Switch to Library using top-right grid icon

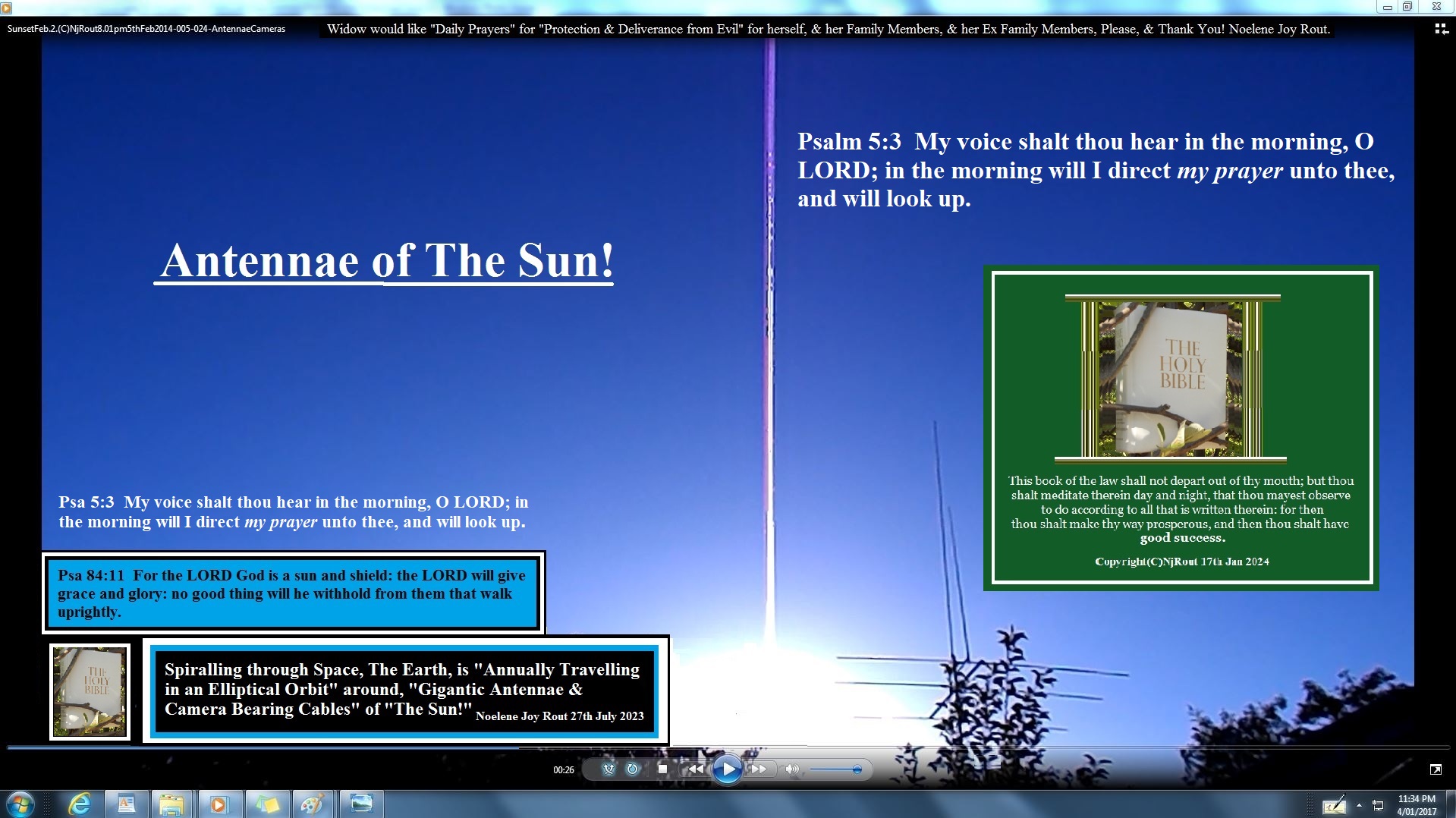[x=1441, y=29]
